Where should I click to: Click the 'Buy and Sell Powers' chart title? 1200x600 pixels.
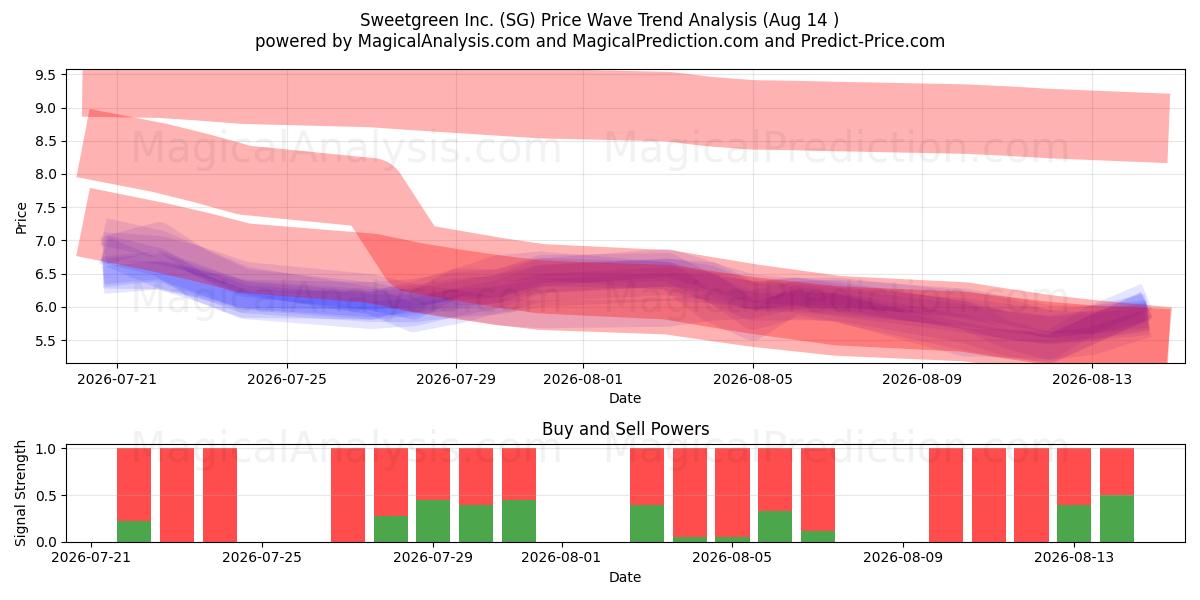tap(625, 429)
